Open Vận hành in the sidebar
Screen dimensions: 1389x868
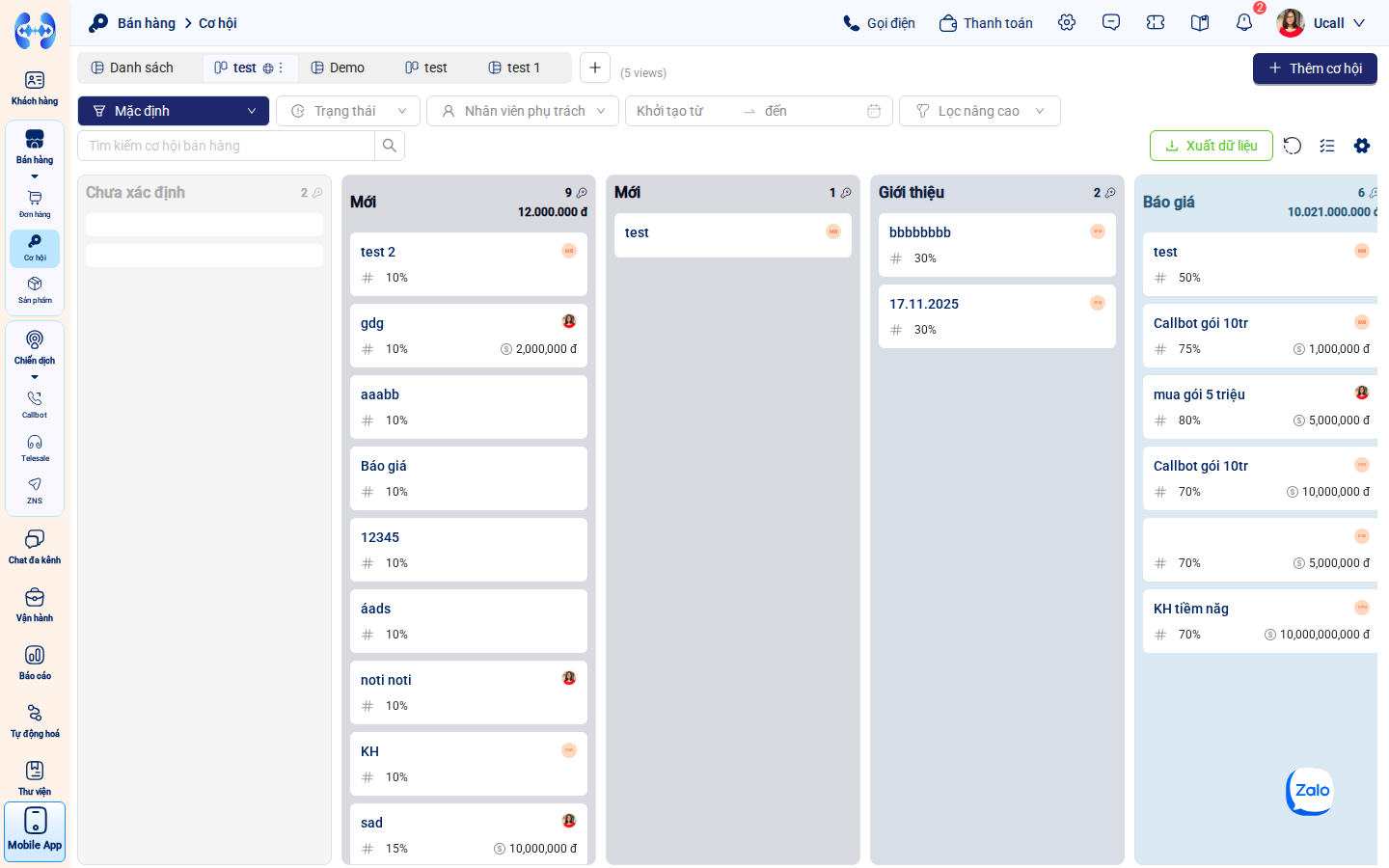[x=35, y=605]
